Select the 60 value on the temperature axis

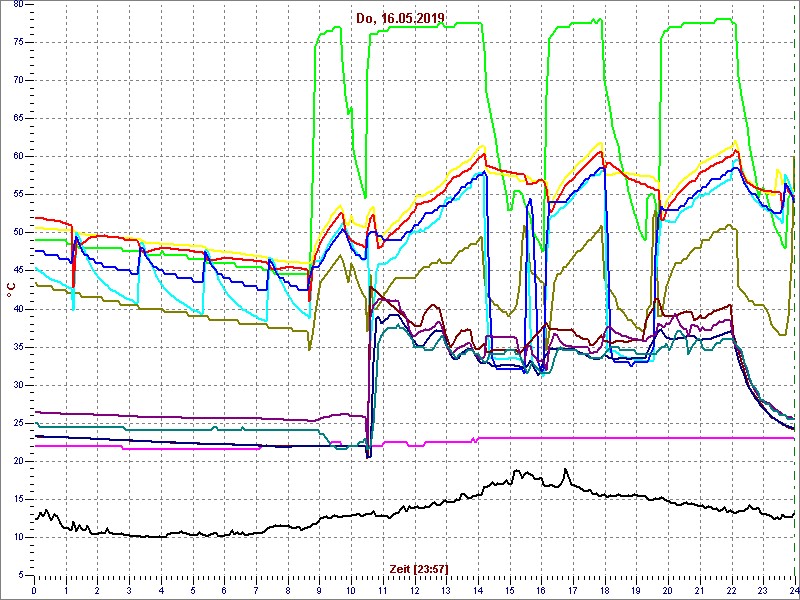point(18,157)
